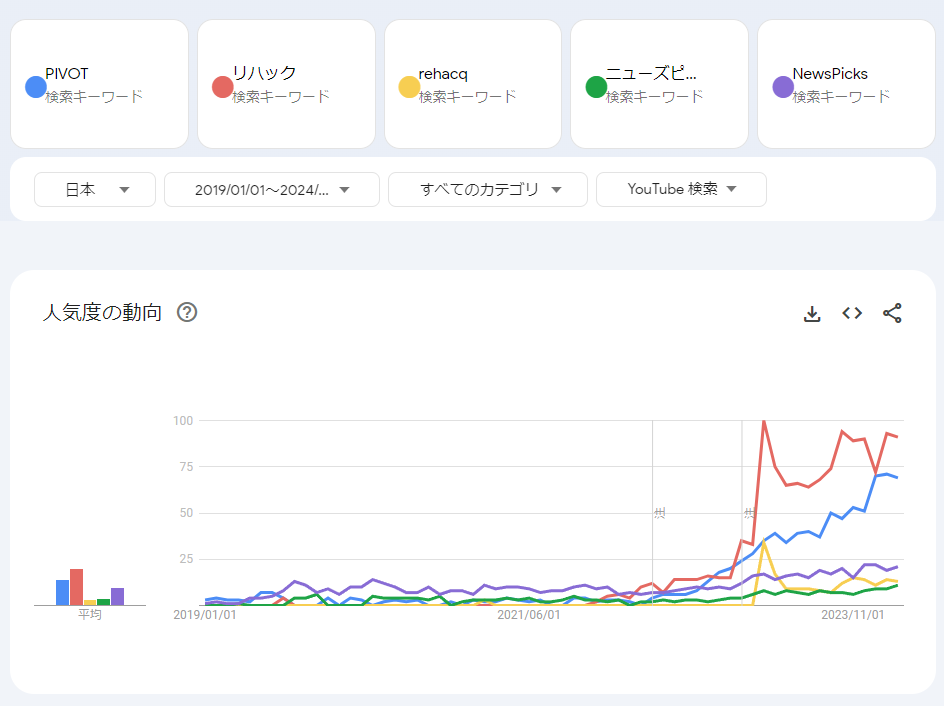
Task: Open the すべてのカテゴリ category dropdown
Action: 488,190
